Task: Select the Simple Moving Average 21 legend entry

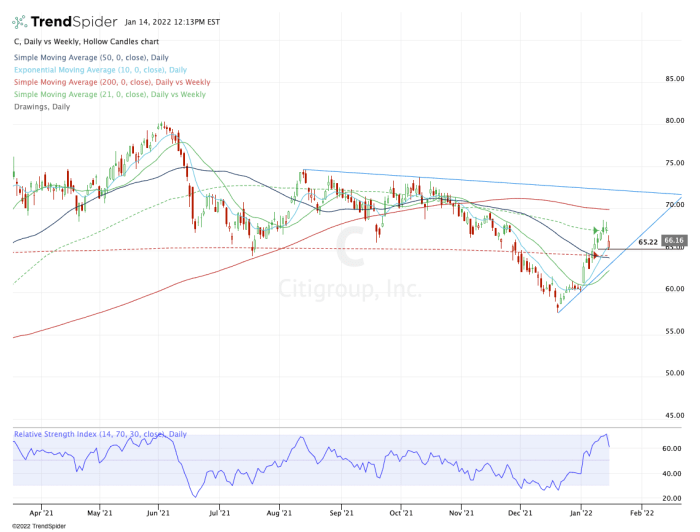Action: point(108,94)
